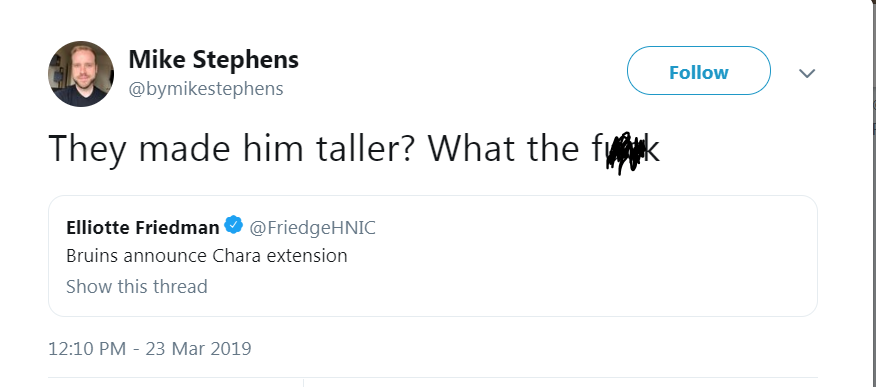Click the phrase 'They made him taller?'
This screenshot has height=387, width=876.
click(231, 149)
